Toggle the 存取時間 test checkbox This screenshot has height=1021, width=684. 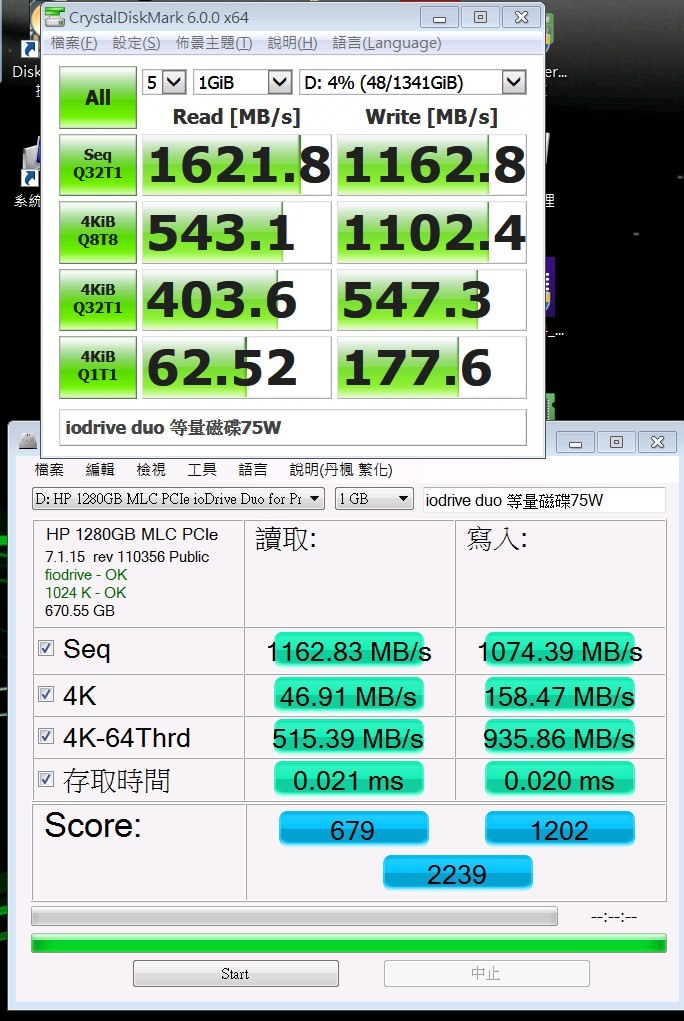click(x=46, y=779)
